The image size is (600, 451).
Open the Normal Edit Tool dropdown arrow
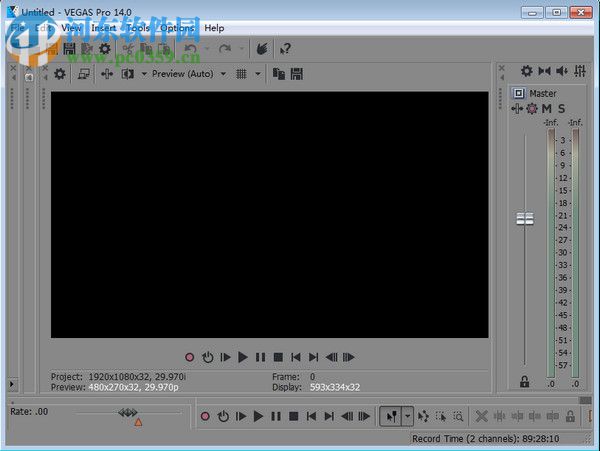(x=408, y=416)
